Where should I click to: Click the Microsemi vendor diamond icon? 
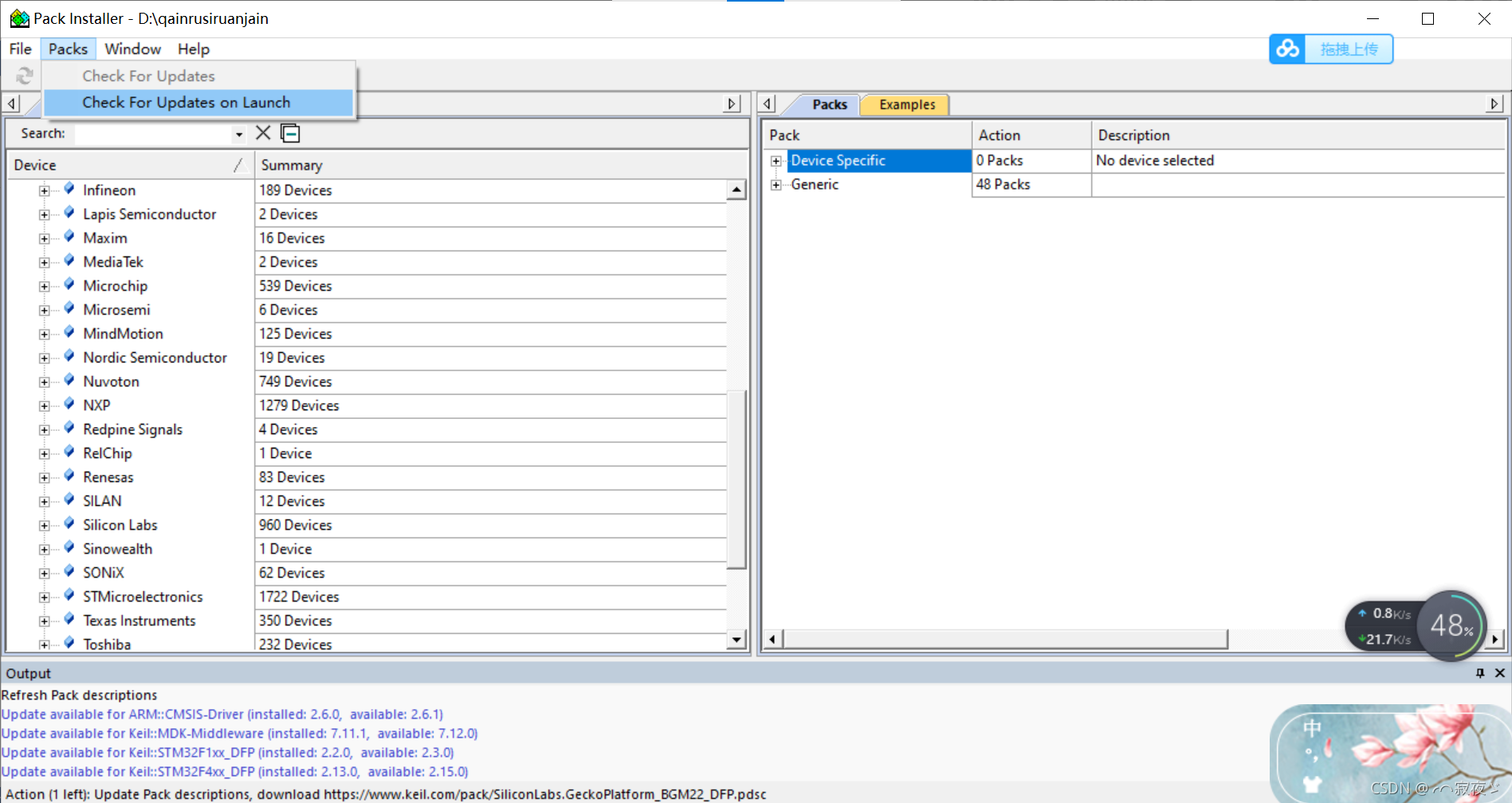tap(69, 308)
